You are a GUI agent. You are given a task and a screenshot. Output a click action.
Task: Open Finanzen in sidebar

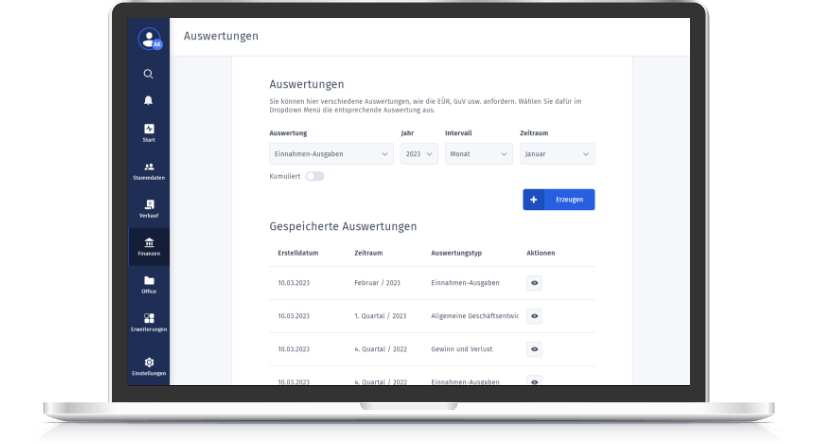[x=149, y=247]
